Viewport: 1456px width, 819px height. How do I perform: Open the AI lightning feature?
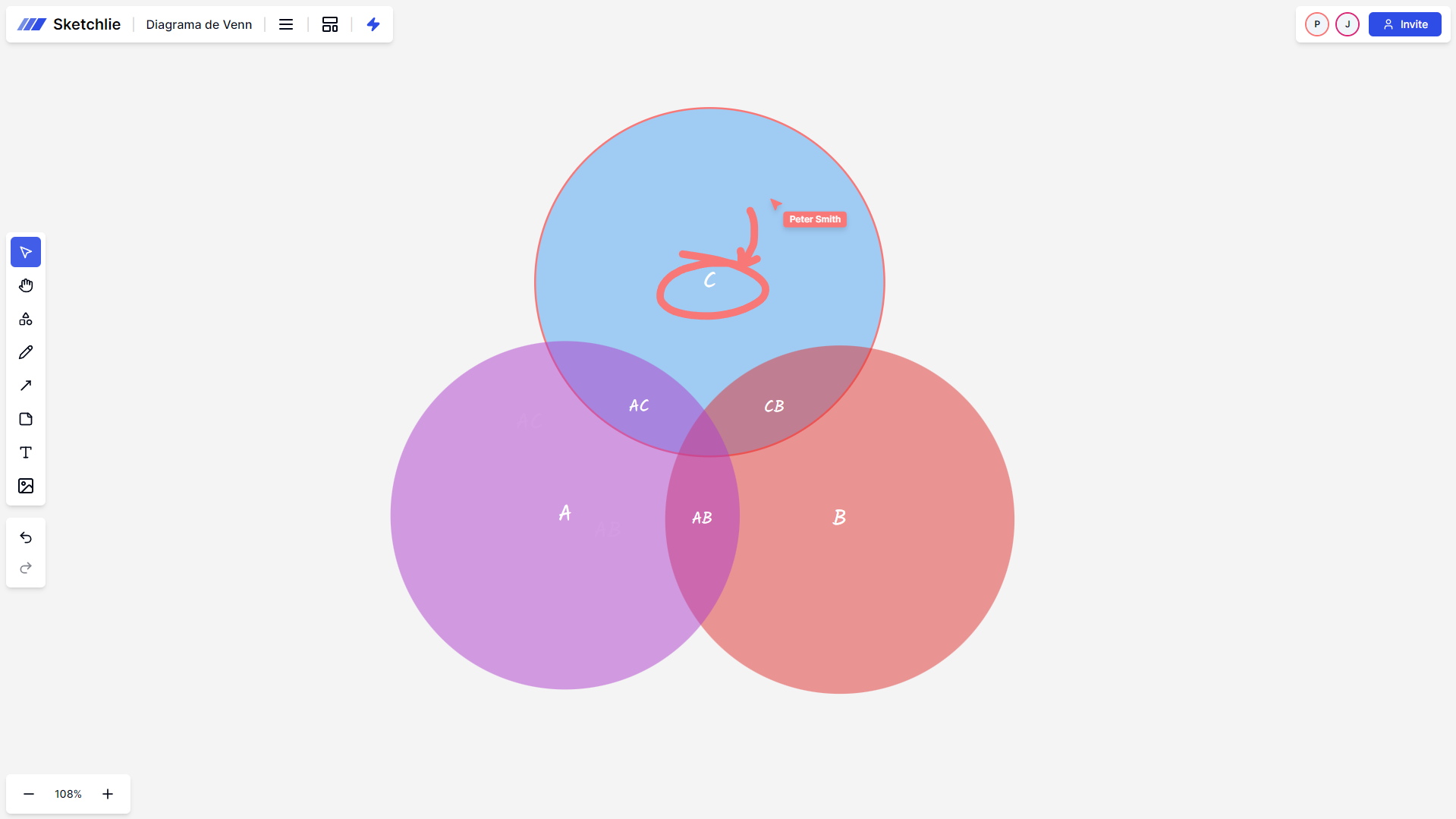coord(373,24)
